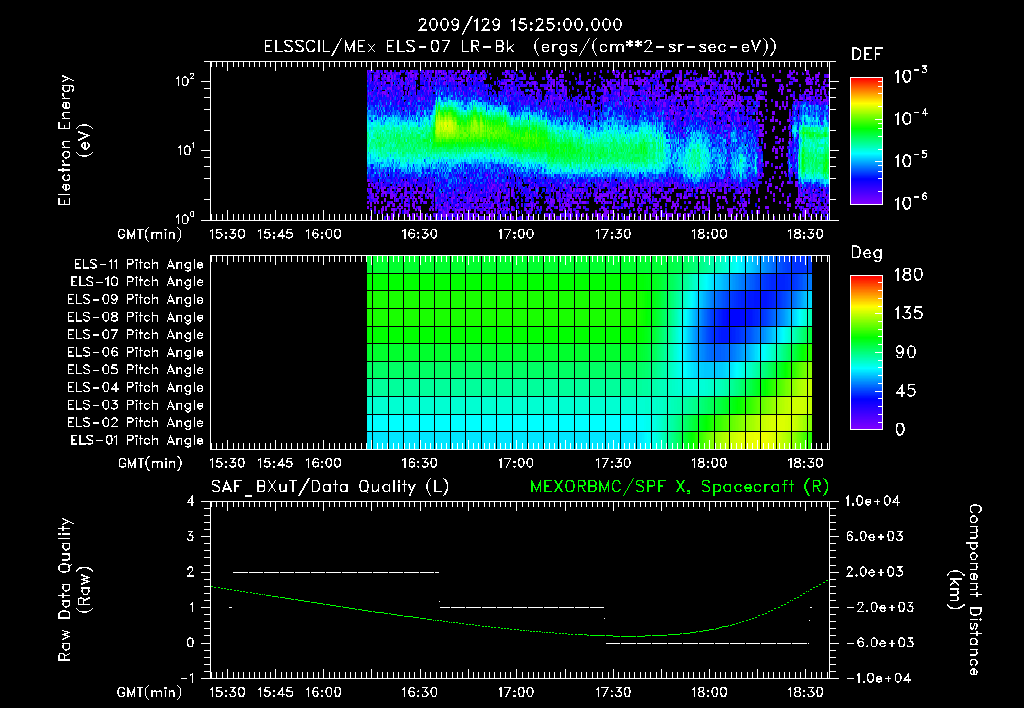Click the dark blue region in pitch angle plot
The height and width of the screenshot is (708, 1024).
point(738,318)
